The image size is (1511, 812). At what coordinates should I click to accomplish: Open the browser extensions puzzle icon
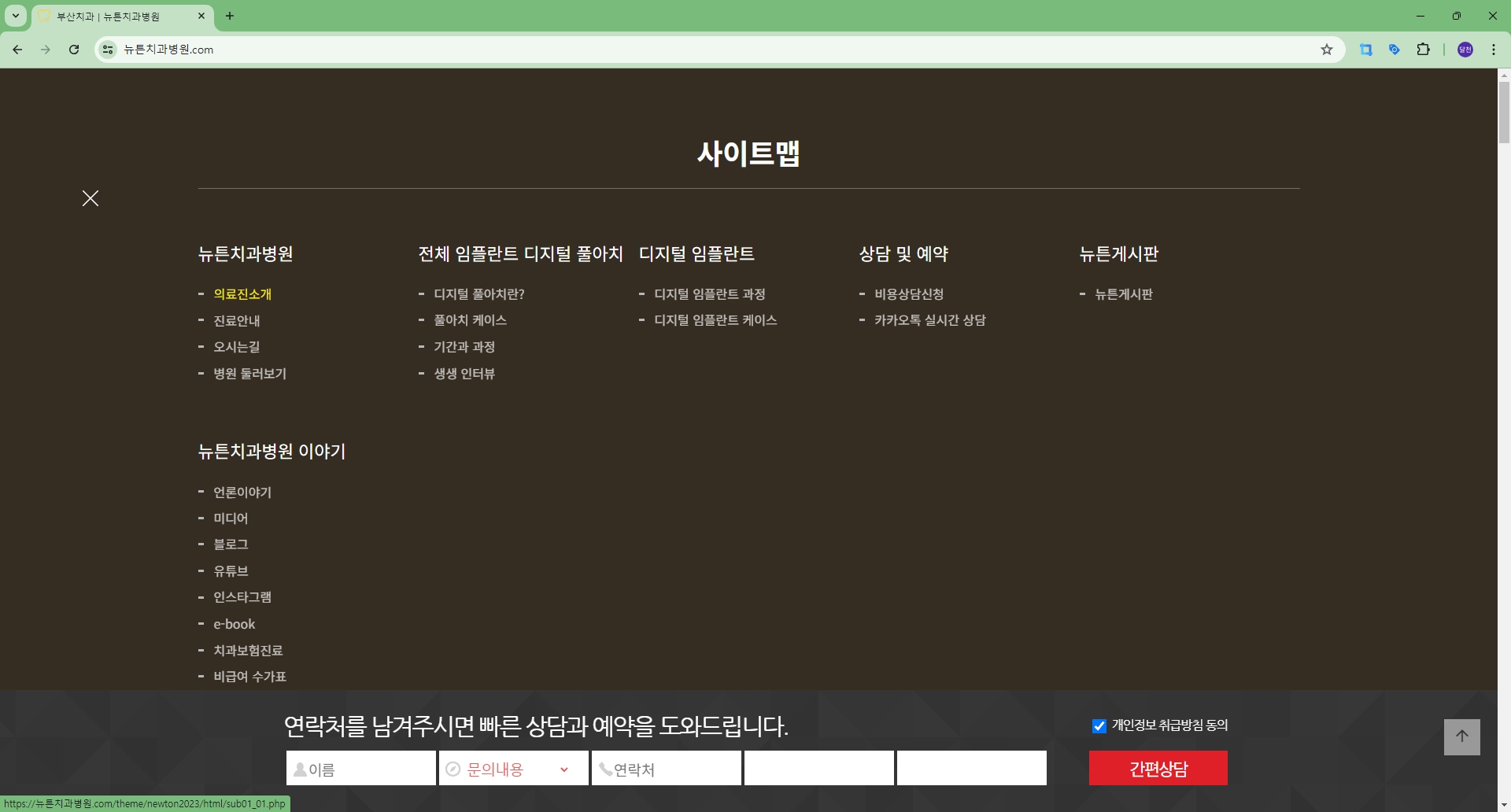[x=1424, y=49]
